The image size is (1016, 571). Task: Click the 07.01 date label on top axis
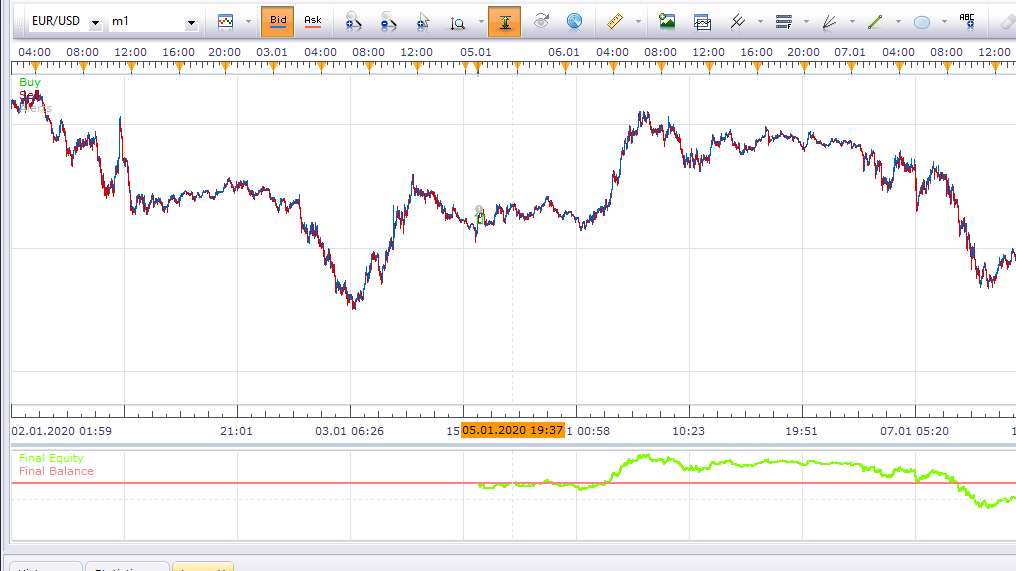pos(849,52)
